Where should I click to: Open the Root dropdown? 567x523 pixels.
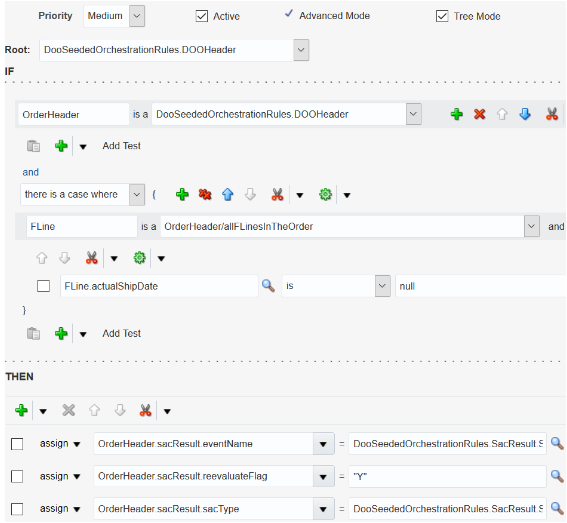[301, 50]
